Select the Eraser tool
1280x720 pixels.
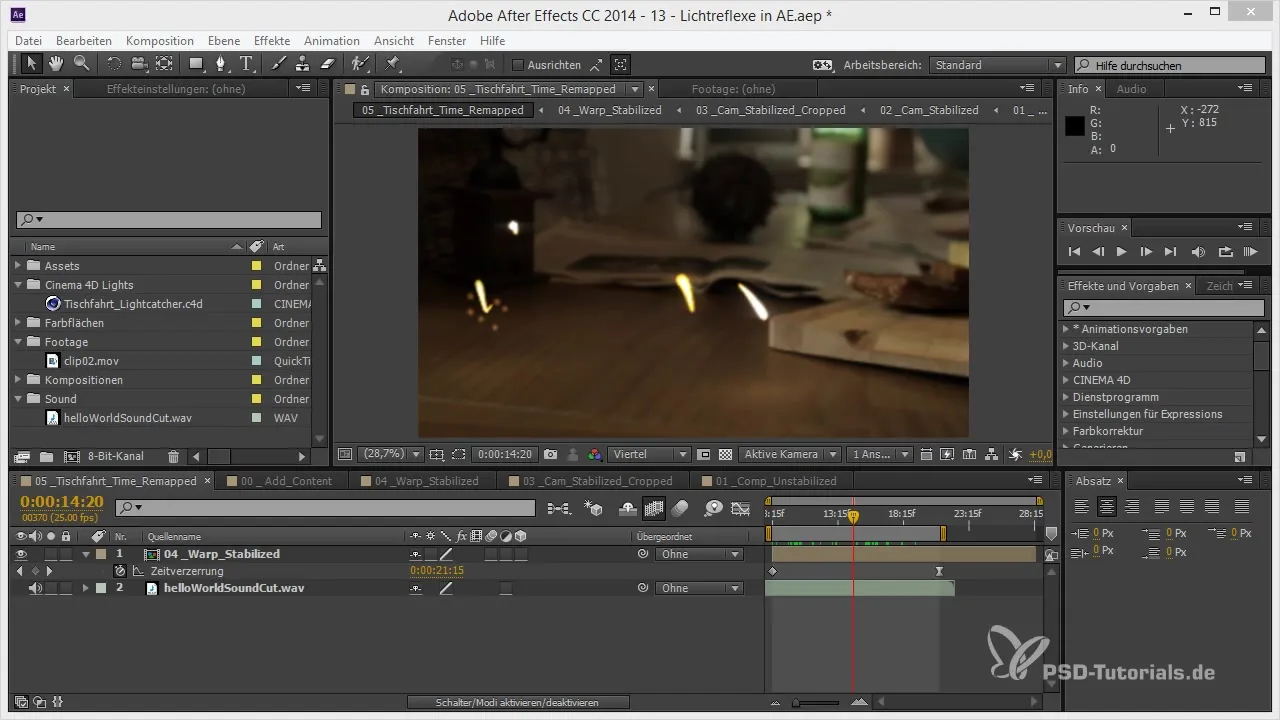point(327,64)
